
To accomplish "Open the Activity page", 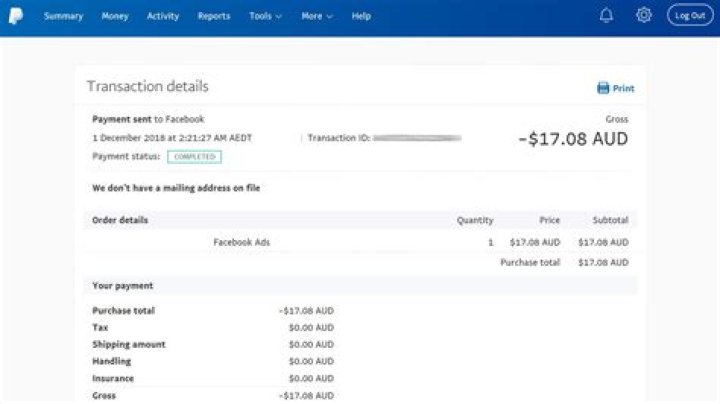I will (163, 16).
